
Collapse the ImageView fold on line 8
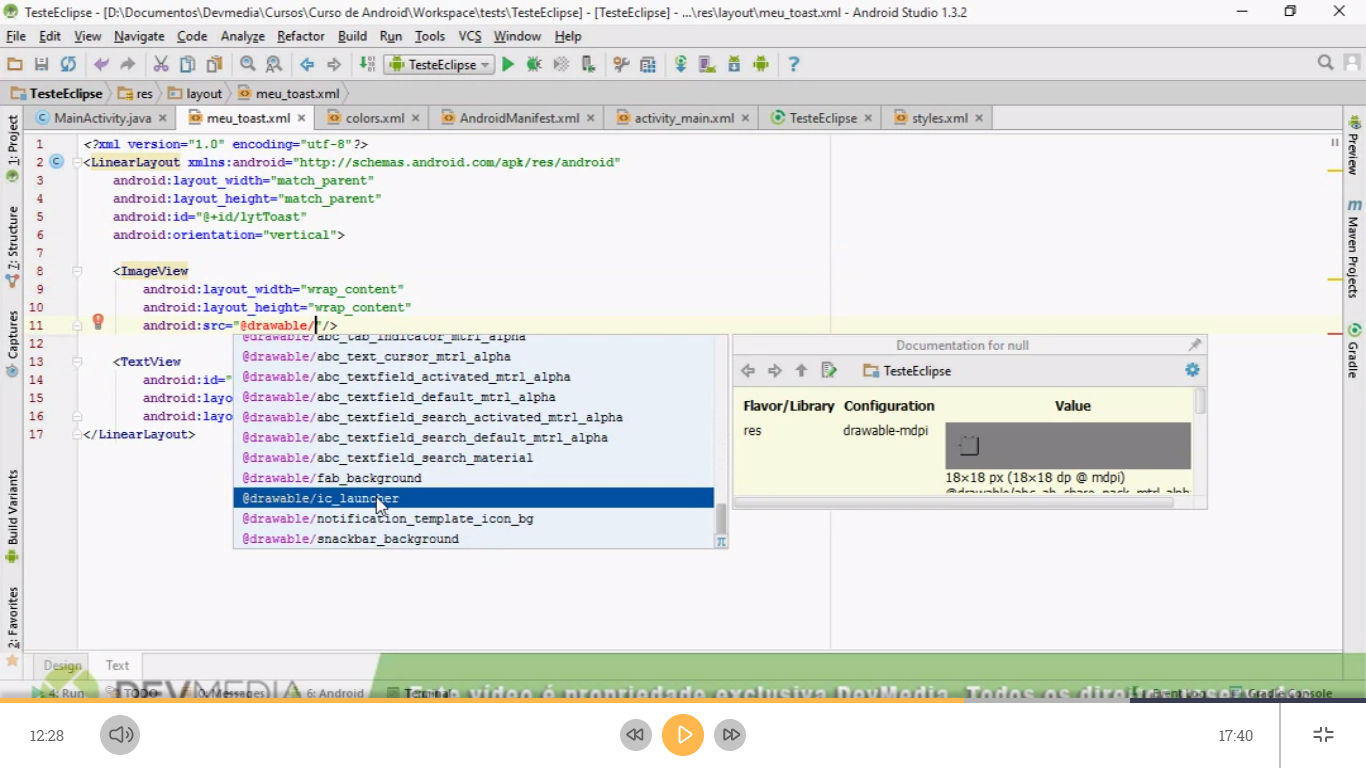(77, 271)
